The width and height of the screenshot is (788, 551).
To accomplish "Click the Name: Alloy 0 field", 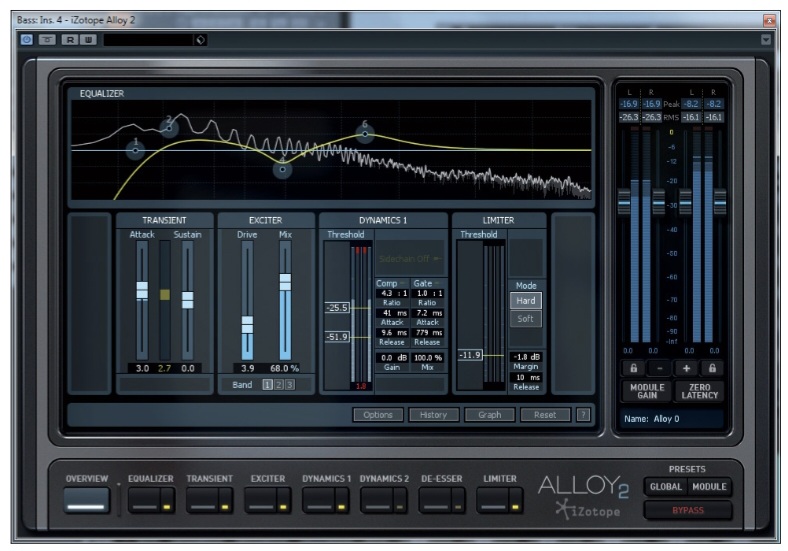I will coord(672,419).
